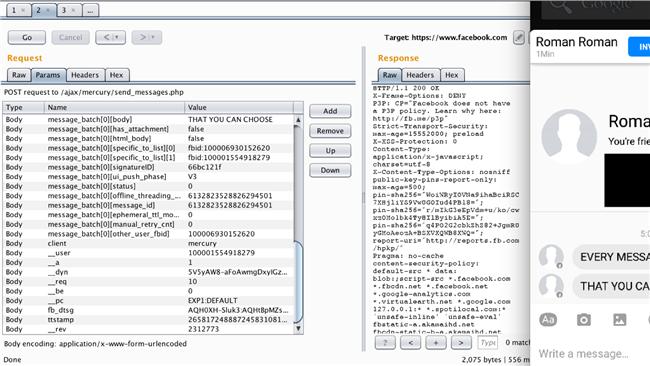Viewport: 650px width, 366px height.
Task: Click the avatar beside EVERY MESSA message
Action: (551, 257)
